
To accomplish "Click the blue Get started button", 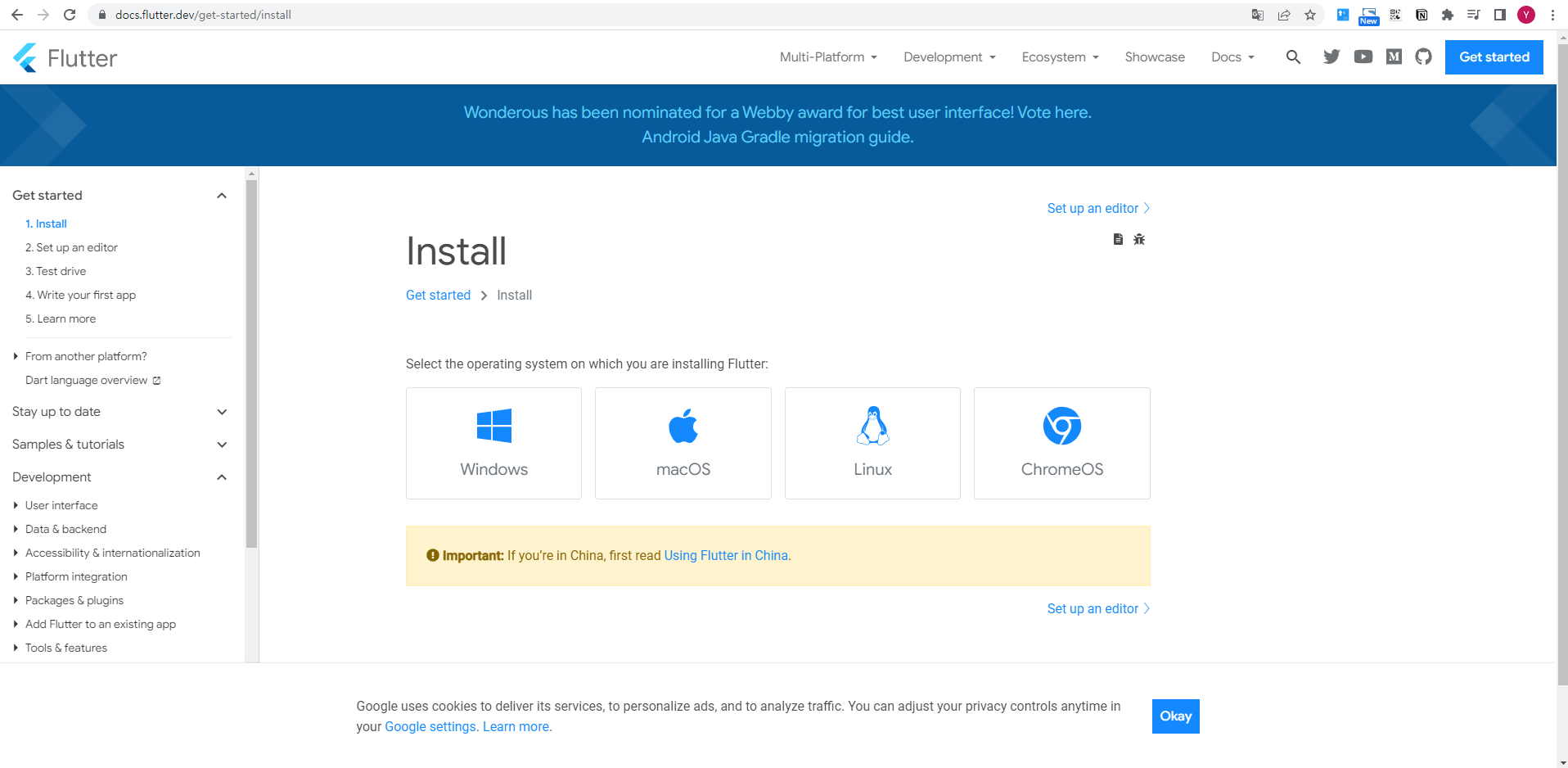I will [1494, 56].
